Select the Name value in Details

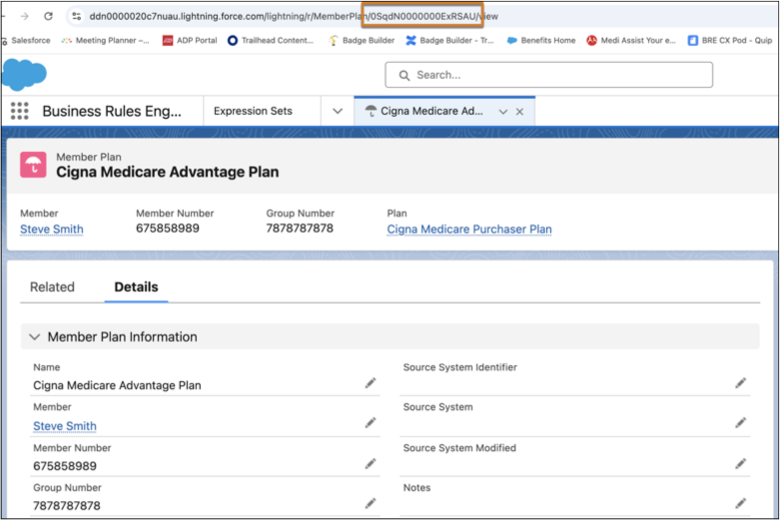(117, 385)
